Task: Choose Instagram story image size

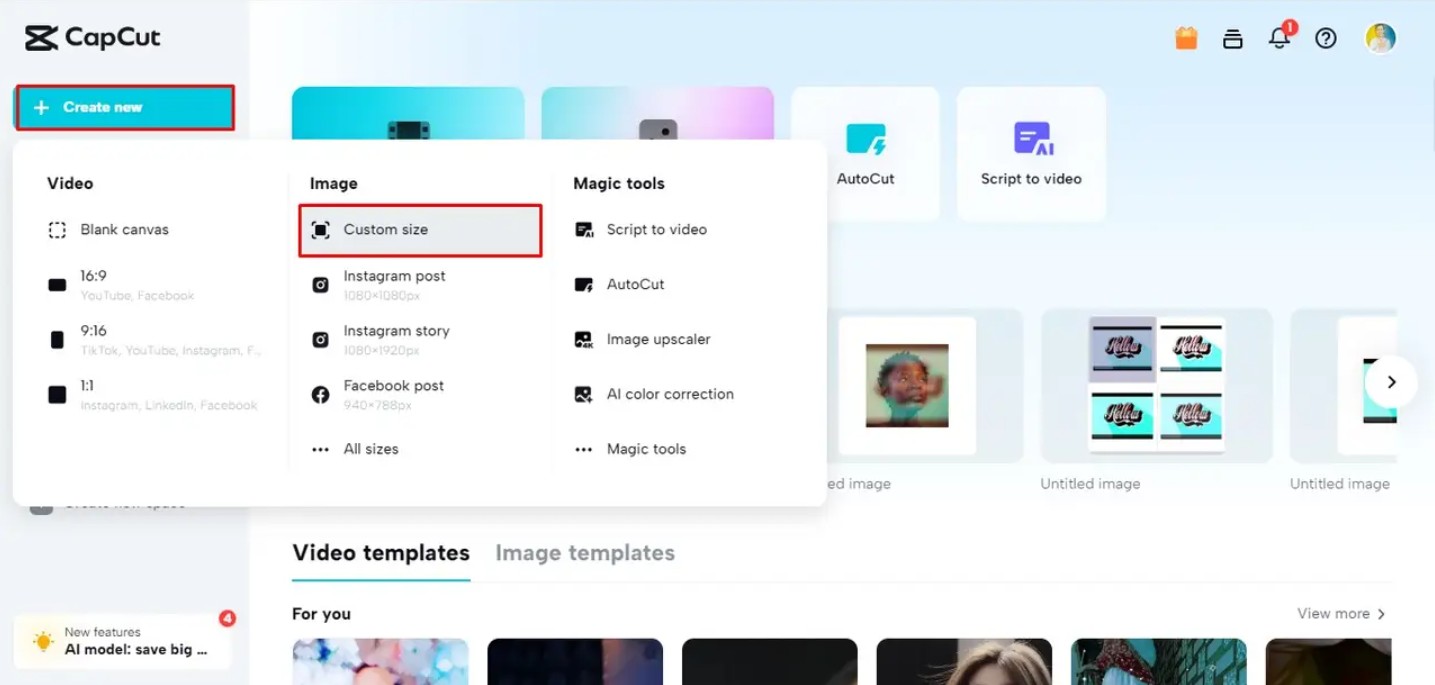Action: click(x=396, y=339)
